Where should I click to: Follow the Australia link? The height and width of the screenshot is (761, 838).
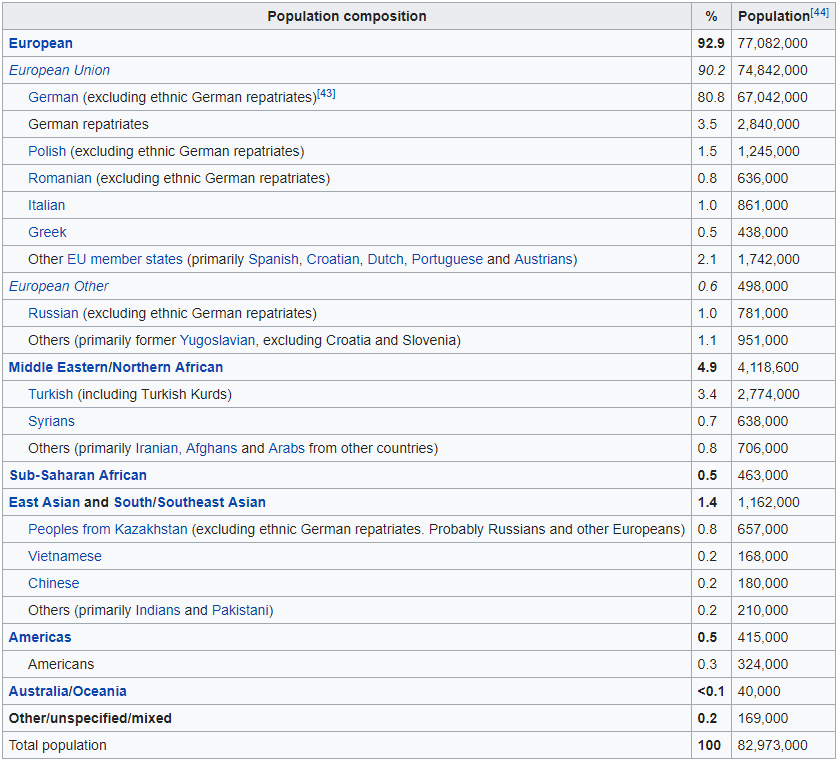click(x=37, y=691)
